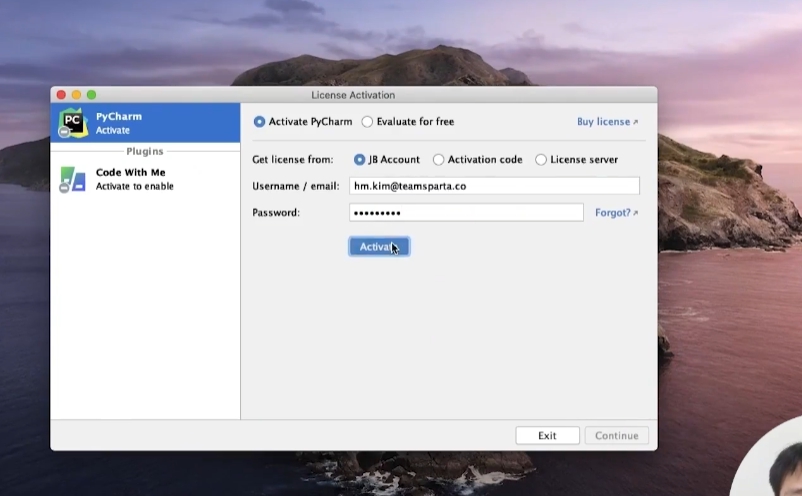Select the Activate PyCharm radio button

(259, 122)
